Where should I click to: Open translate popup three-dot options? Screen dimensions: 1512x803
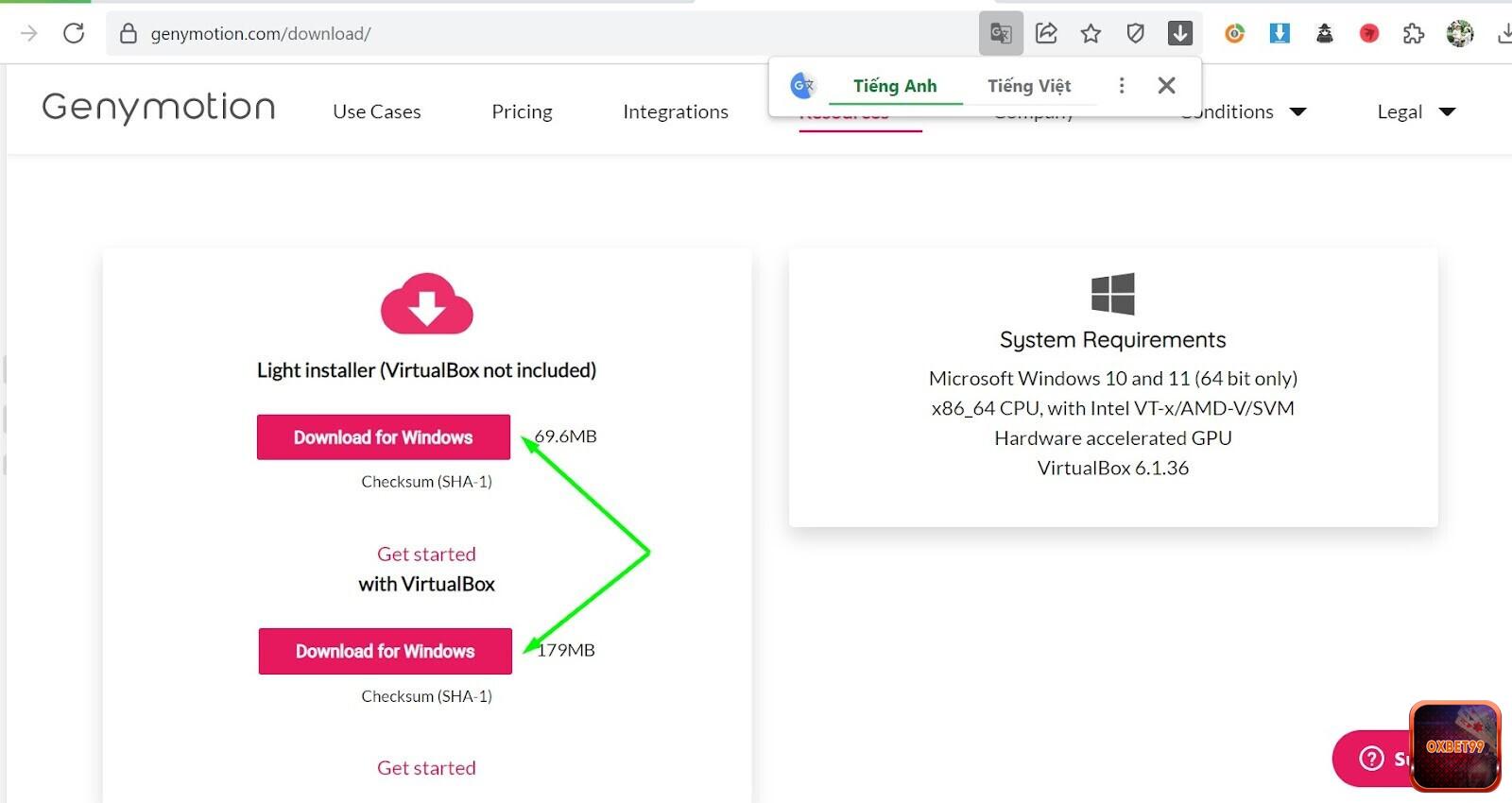(1122, 86)
